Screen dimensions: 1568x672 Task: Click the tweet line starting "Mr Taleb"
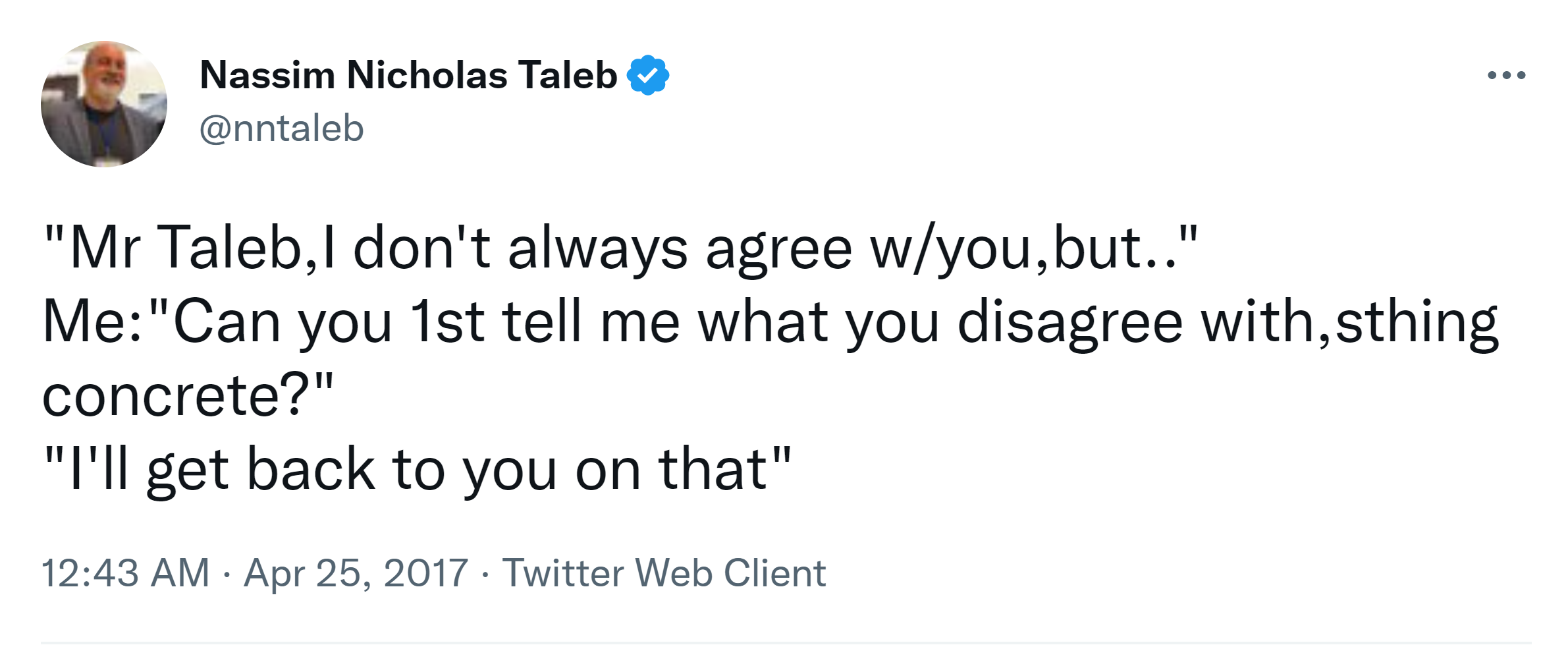coord(619,248)
